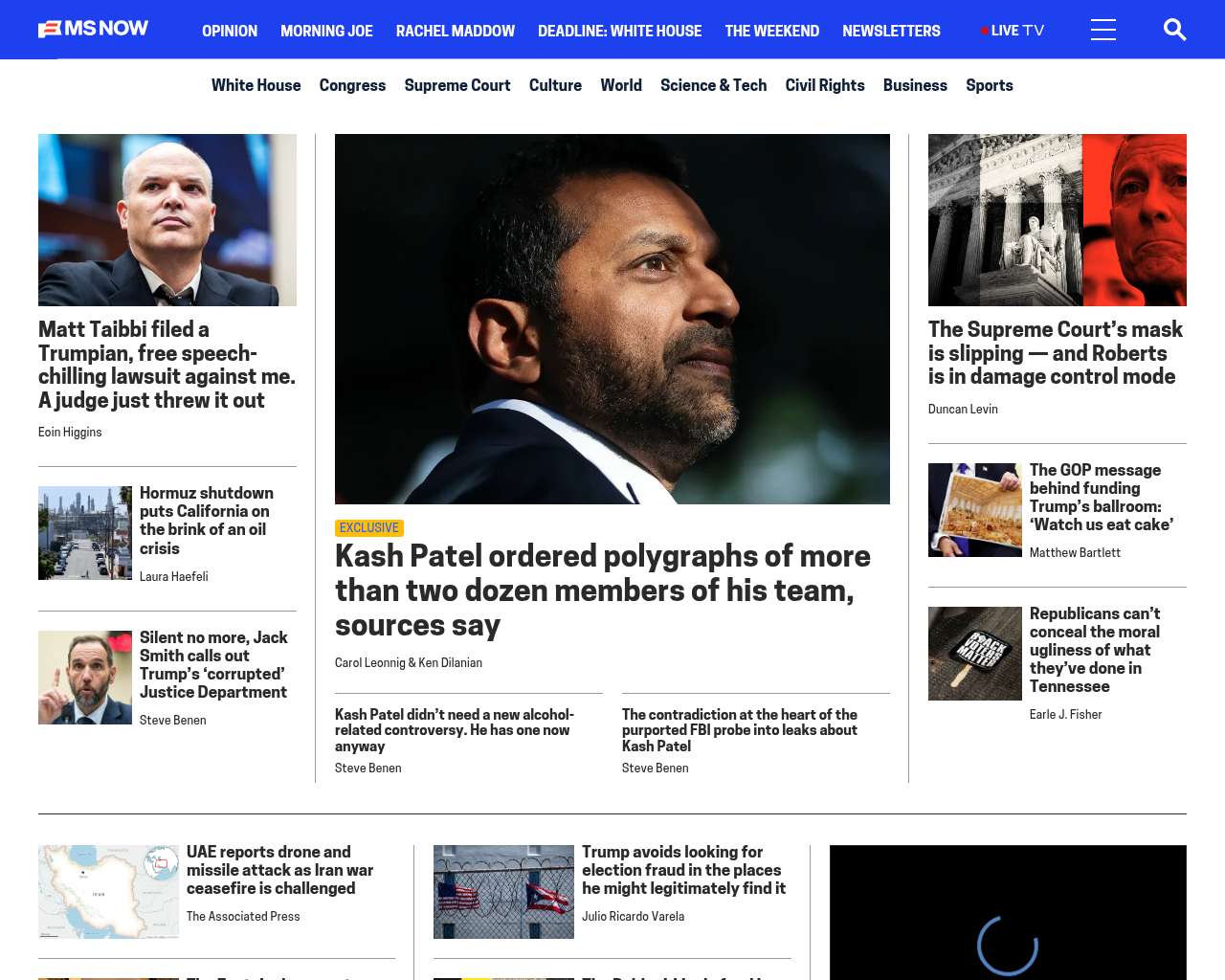Click the Kash Patel main photo

[x=612, y=319]
